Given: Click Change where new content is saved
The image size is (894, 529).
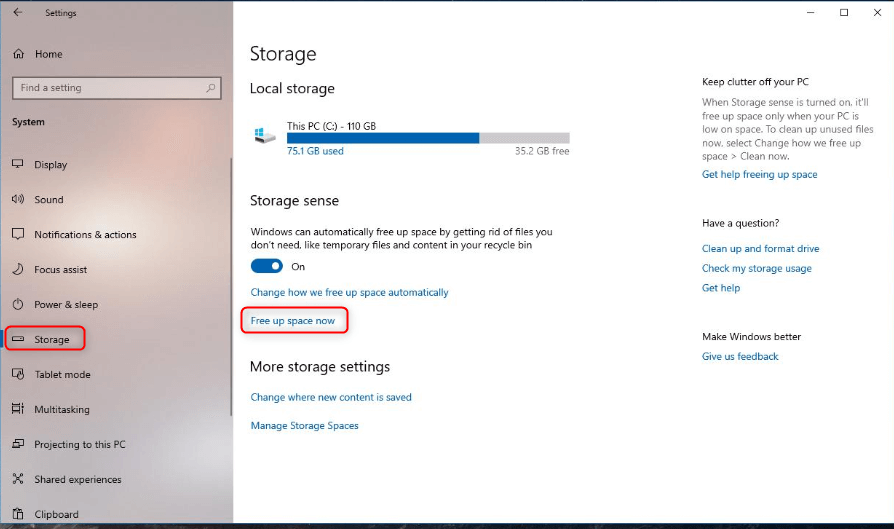Looking at the screenshot, I should point(331,397).
